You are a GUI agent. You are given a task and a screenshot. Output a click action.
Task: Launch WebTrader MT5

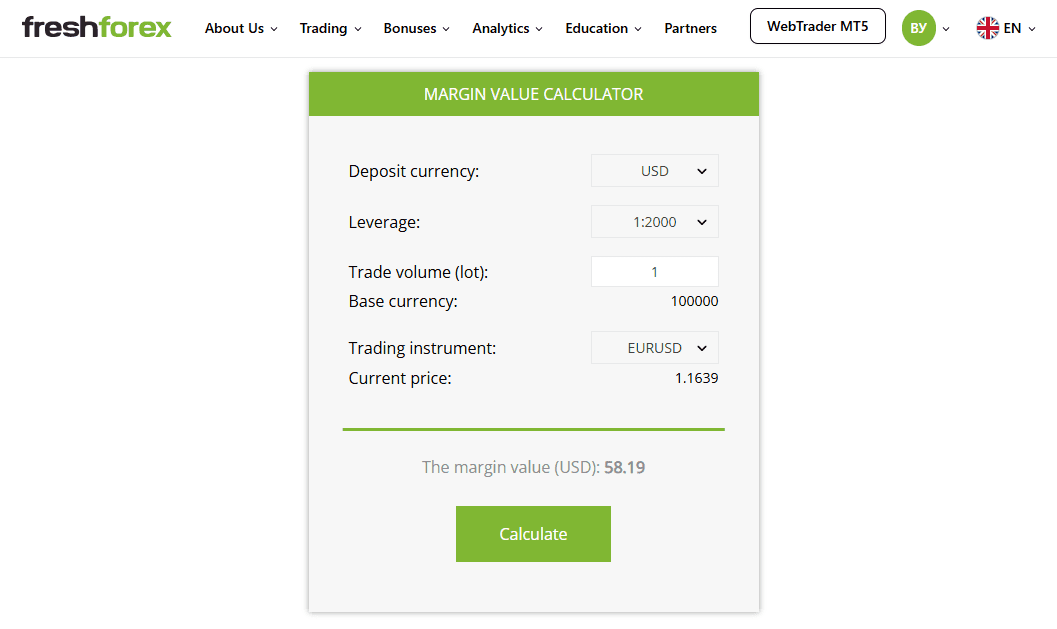pos(818,26)
